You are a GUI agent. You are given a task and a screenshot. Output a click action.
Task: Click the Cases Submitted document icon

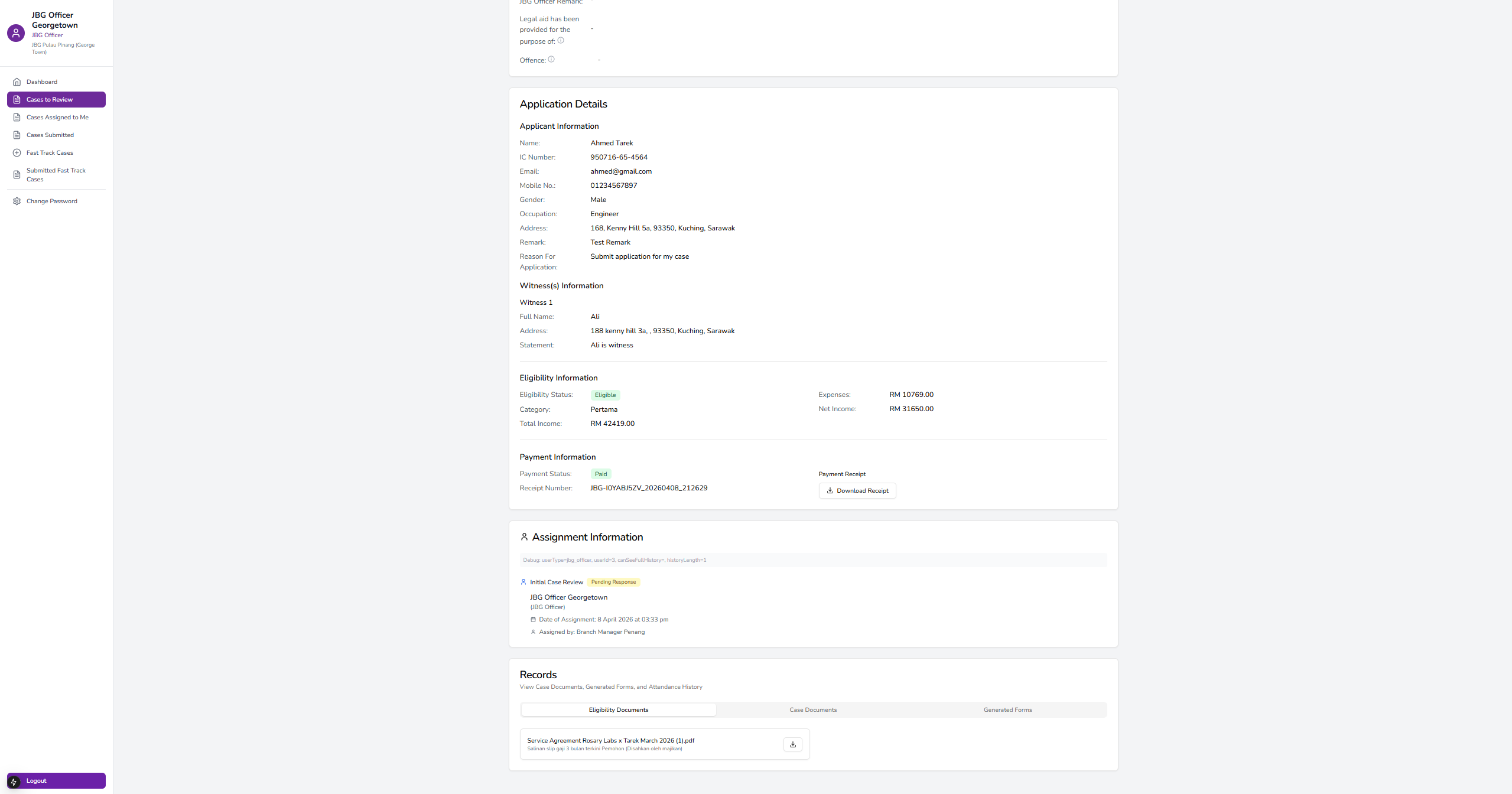[x=17, y=135]
